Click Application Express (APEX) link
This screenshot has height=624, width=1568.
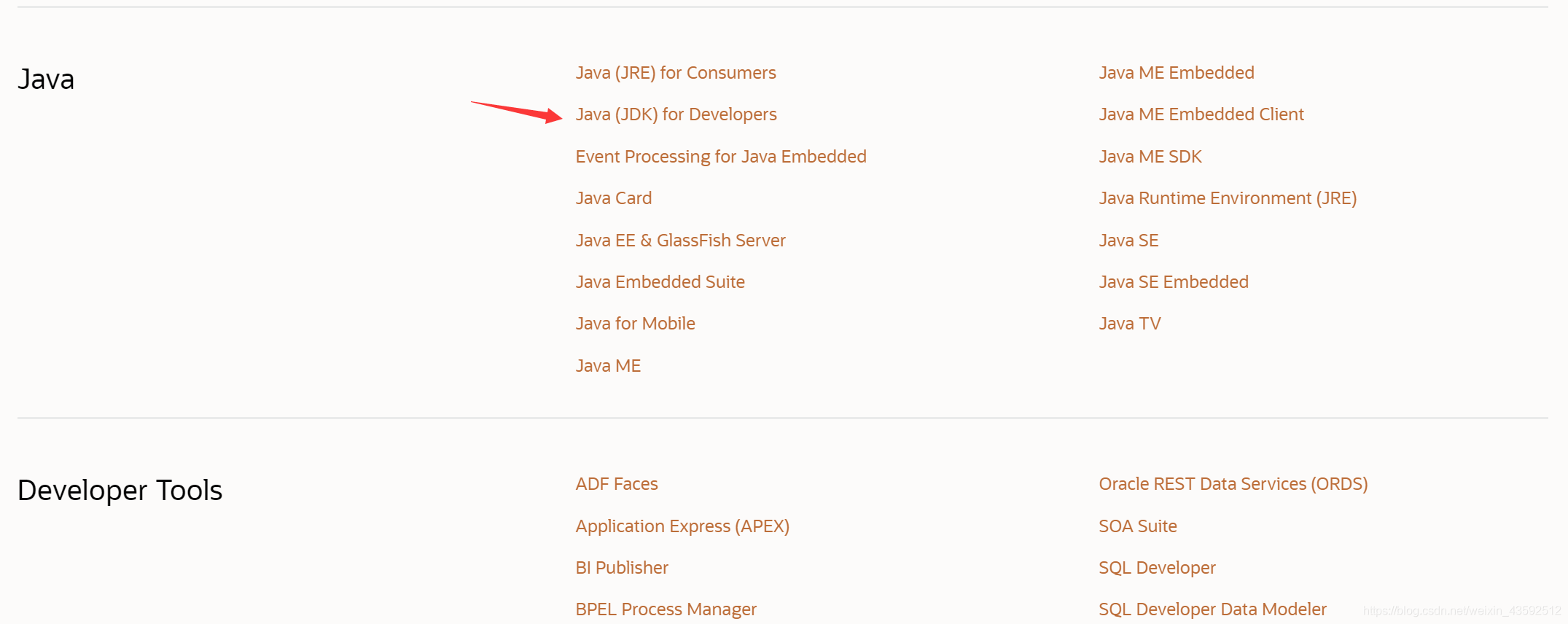click(x=682, y=526)
